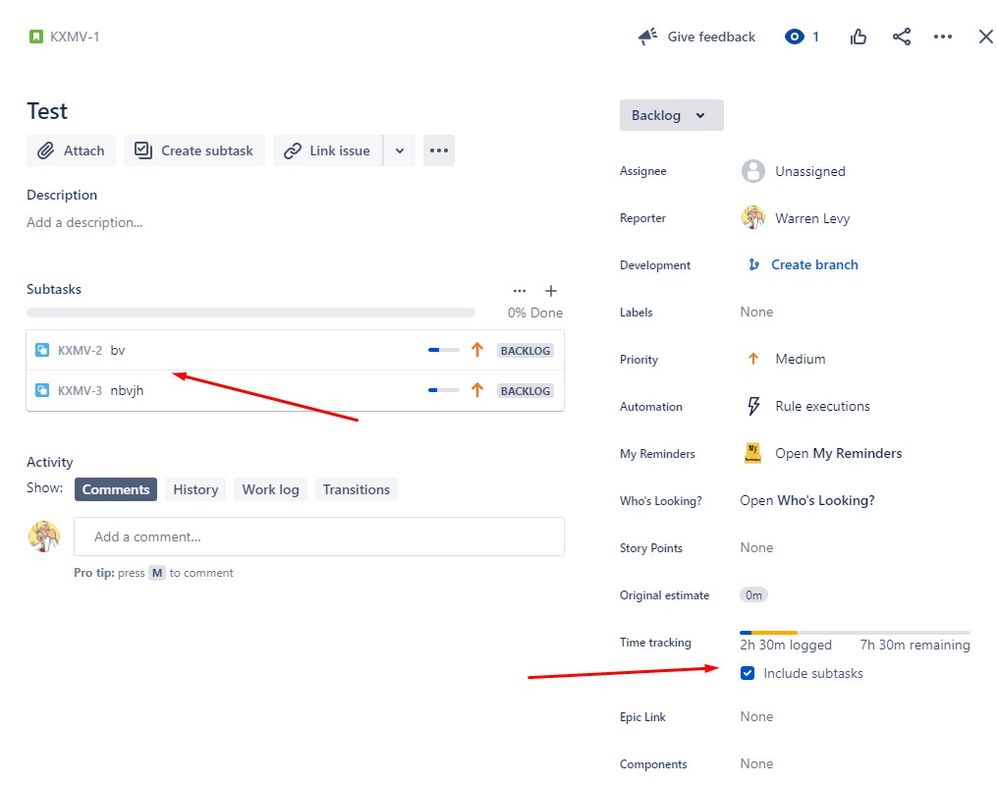Open the KXMV-2 BACKLOG status lozenge

click(525, 351)
